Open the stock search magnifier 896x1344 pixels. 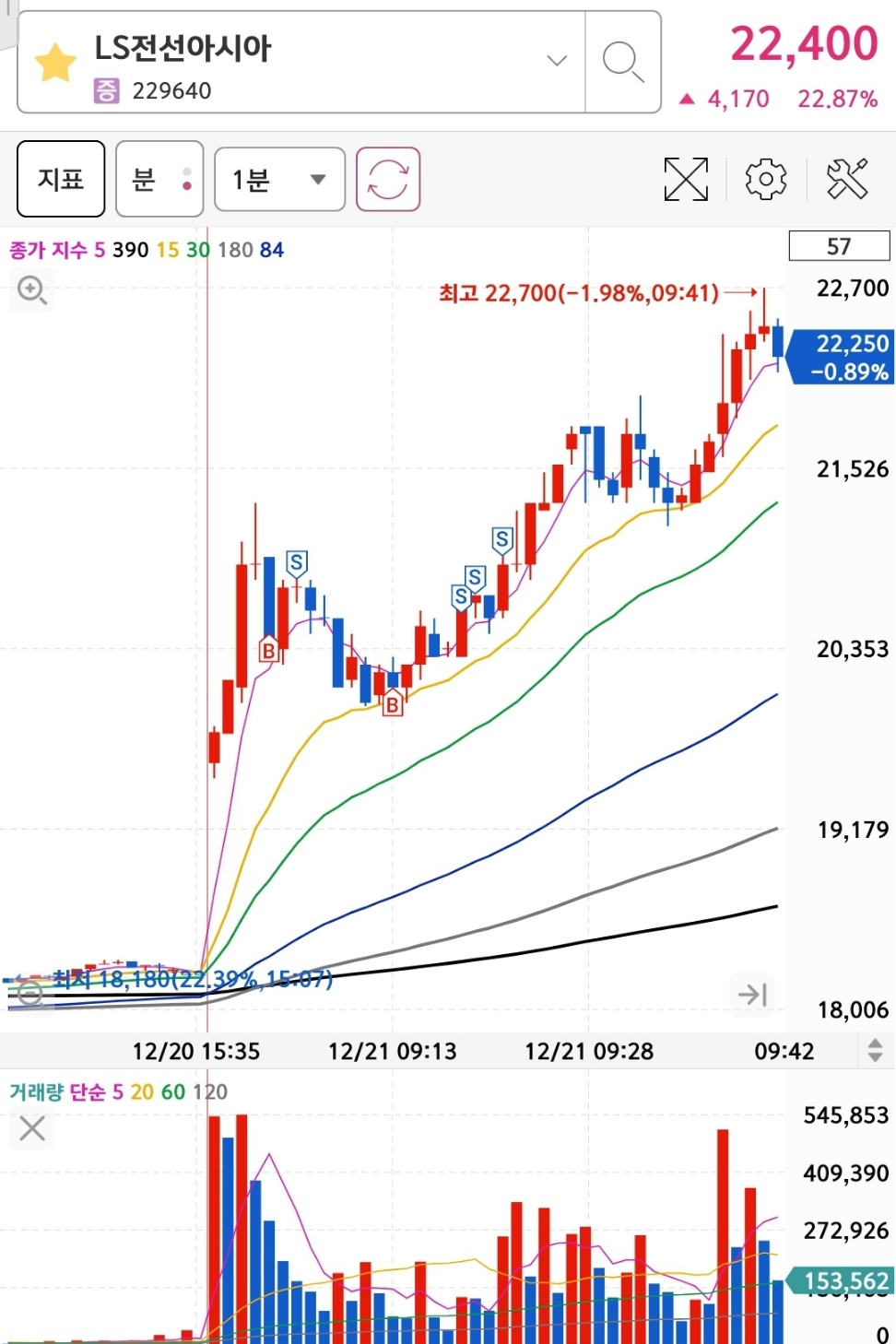[x=623, y=63]
